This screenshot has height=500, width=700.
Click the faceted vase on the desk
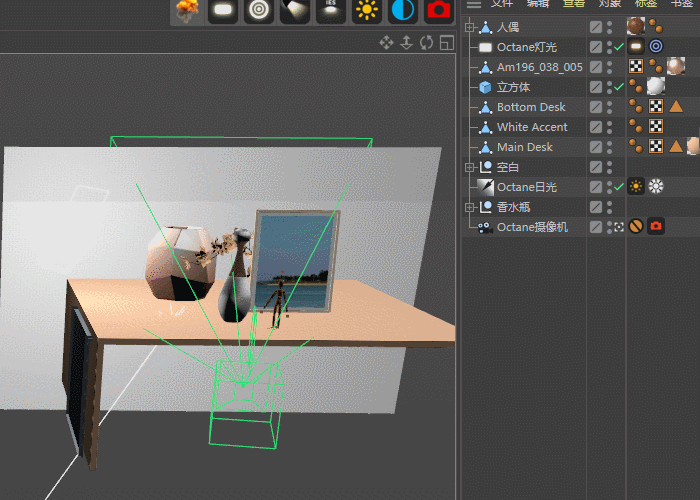pyautogui.click(x=179, y=263)
